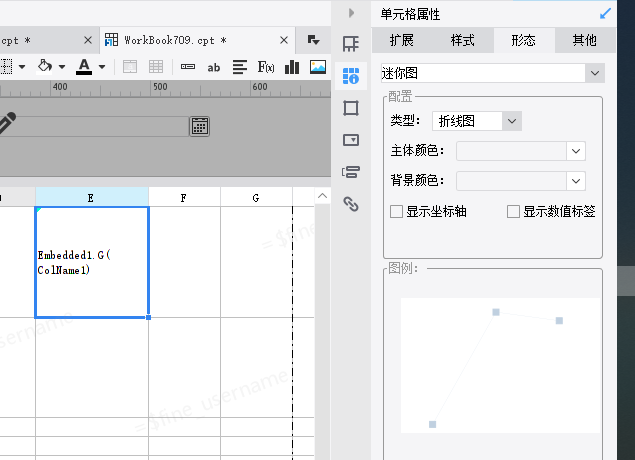
Task: Enable 显示坐标轴 checkbox
Action: pos(396,211)
